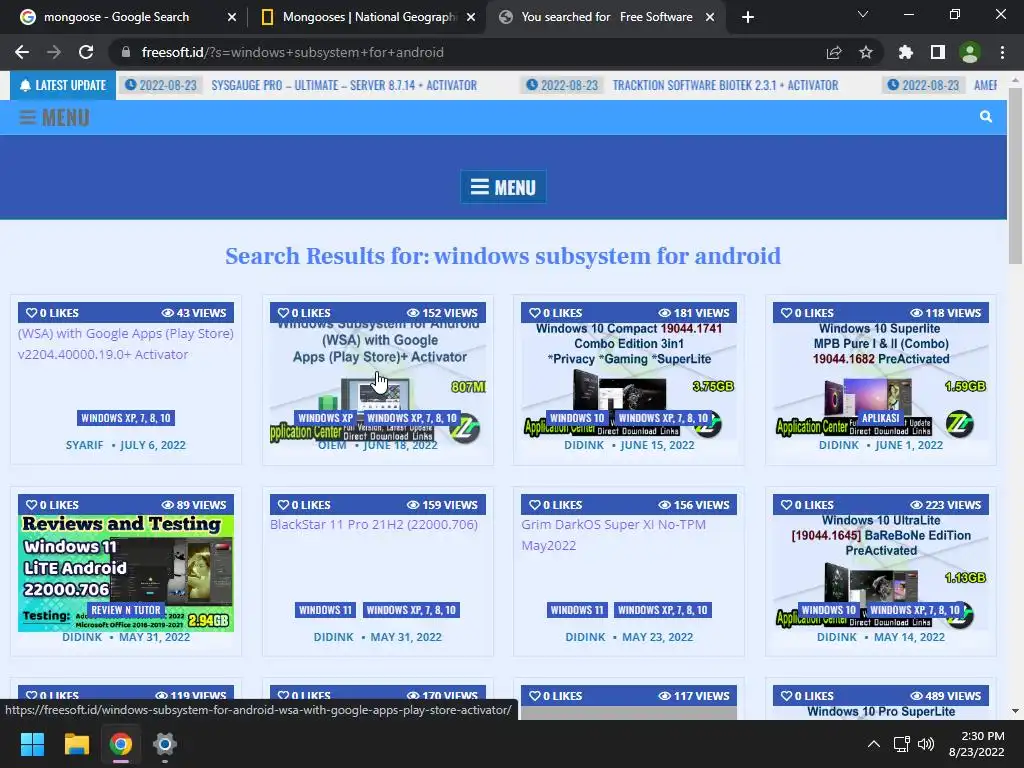
Task: Like the 43 views WSA post
Action: tap(52, 313)
